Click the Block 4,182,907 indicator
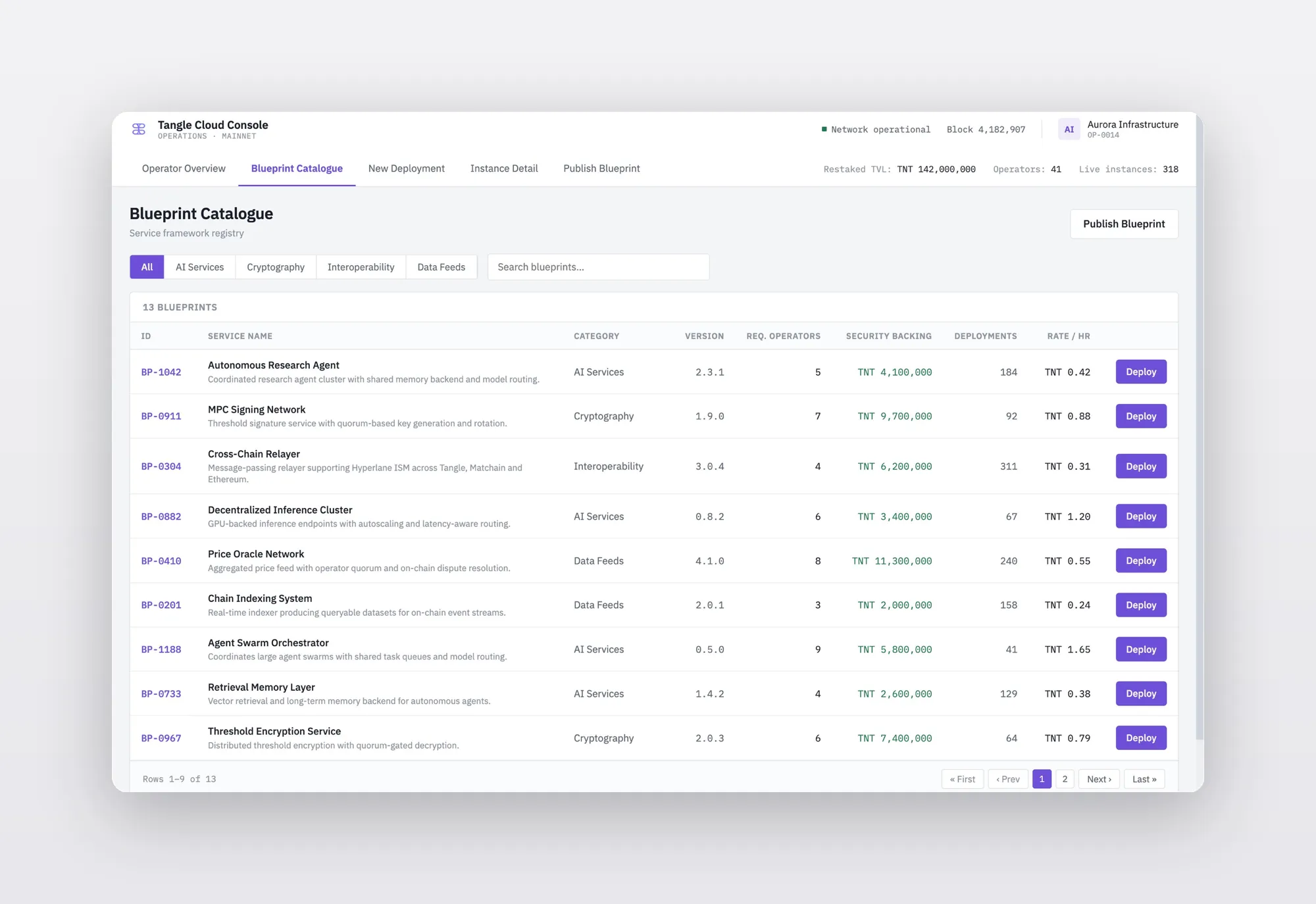Image resolution: width=1316 pixels, height=904 pixels. point(986,130)
